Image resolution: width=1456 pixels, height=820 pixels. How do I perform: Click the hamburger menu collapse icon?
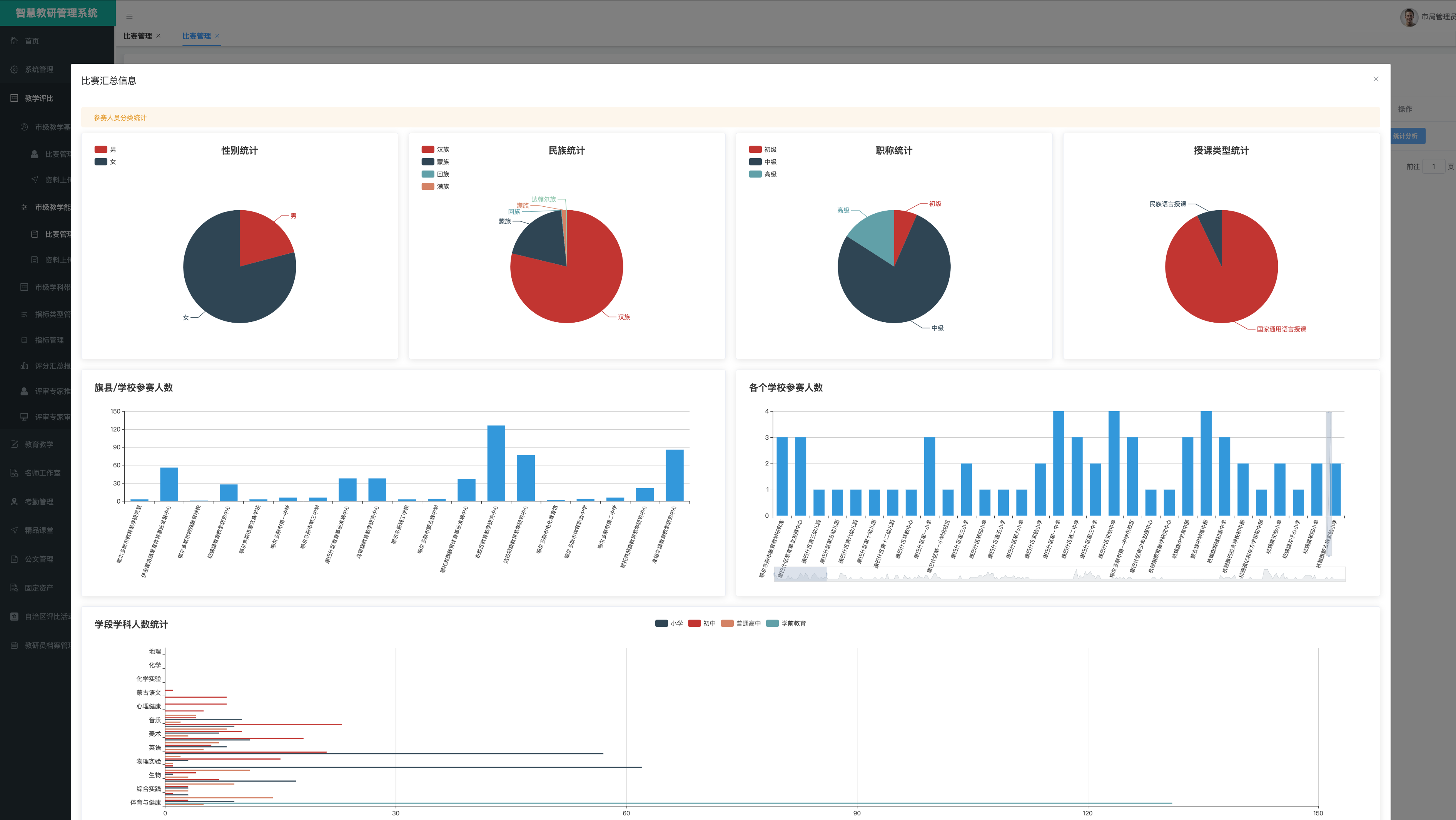pyautogui.click(x=129, y=17)
